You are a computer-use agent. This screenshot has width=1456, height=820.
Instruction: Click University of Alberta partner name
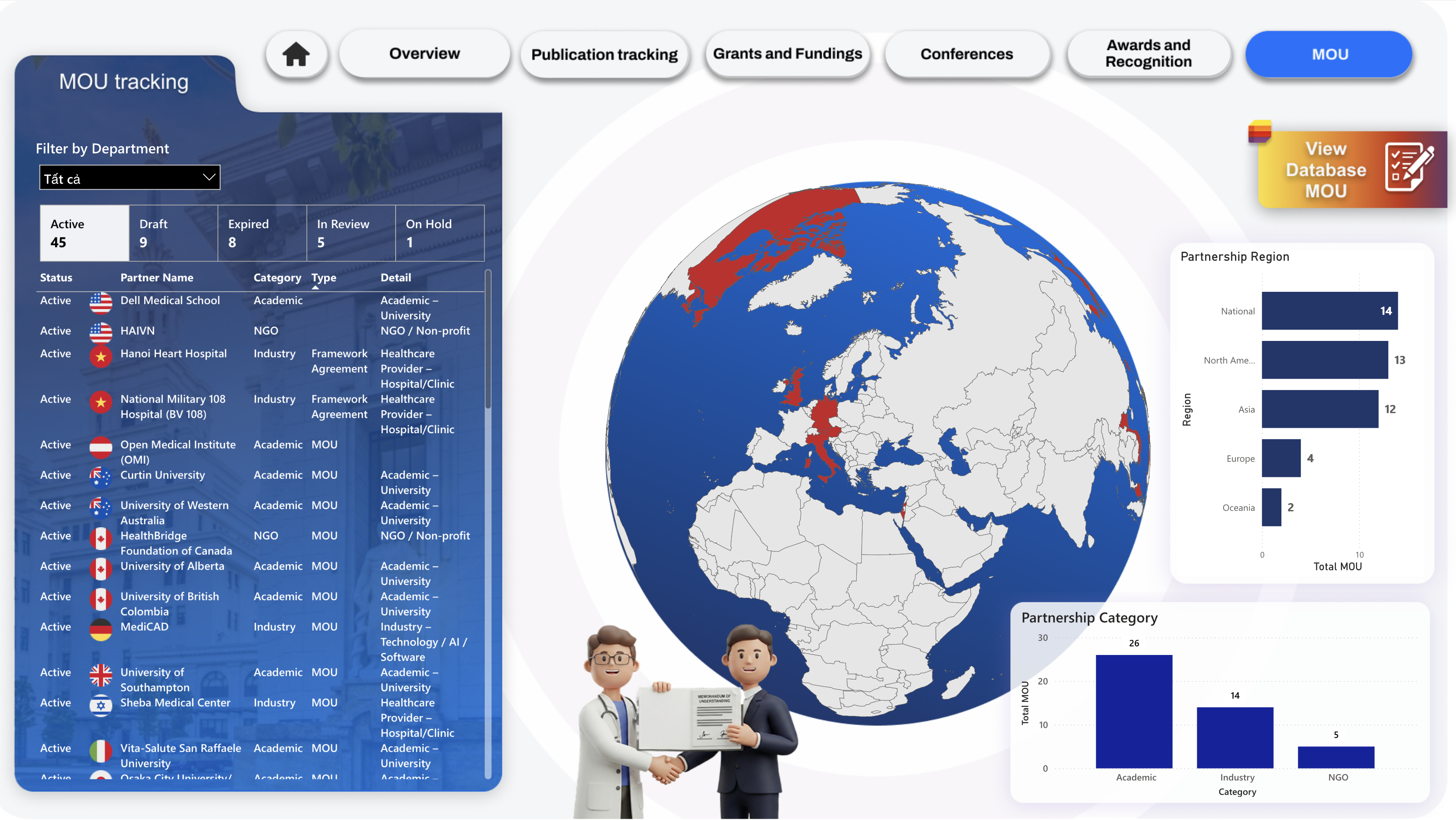(x=172, y=566)
